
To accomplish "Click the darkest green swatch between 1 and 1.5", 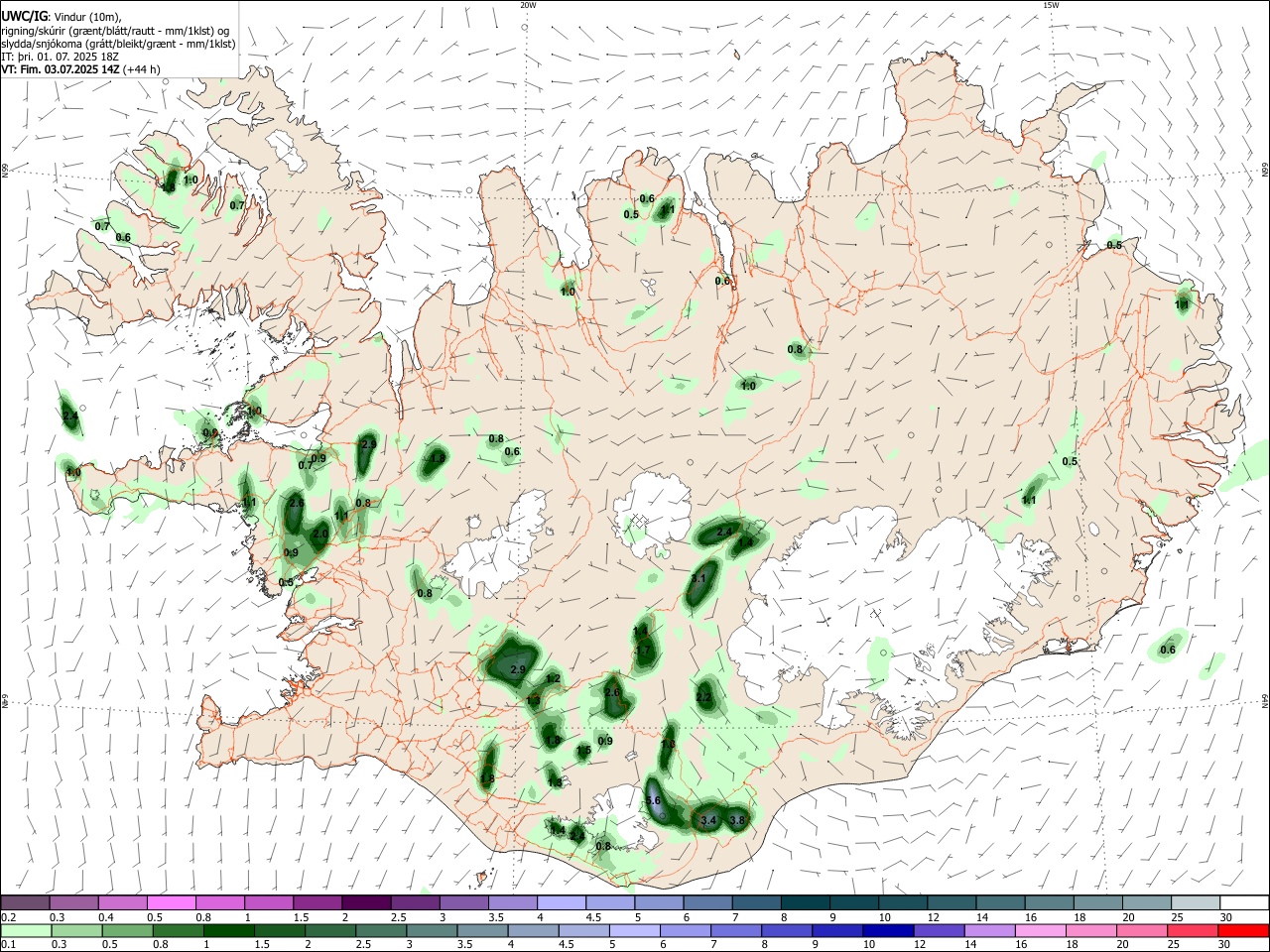I will (230, 930).
